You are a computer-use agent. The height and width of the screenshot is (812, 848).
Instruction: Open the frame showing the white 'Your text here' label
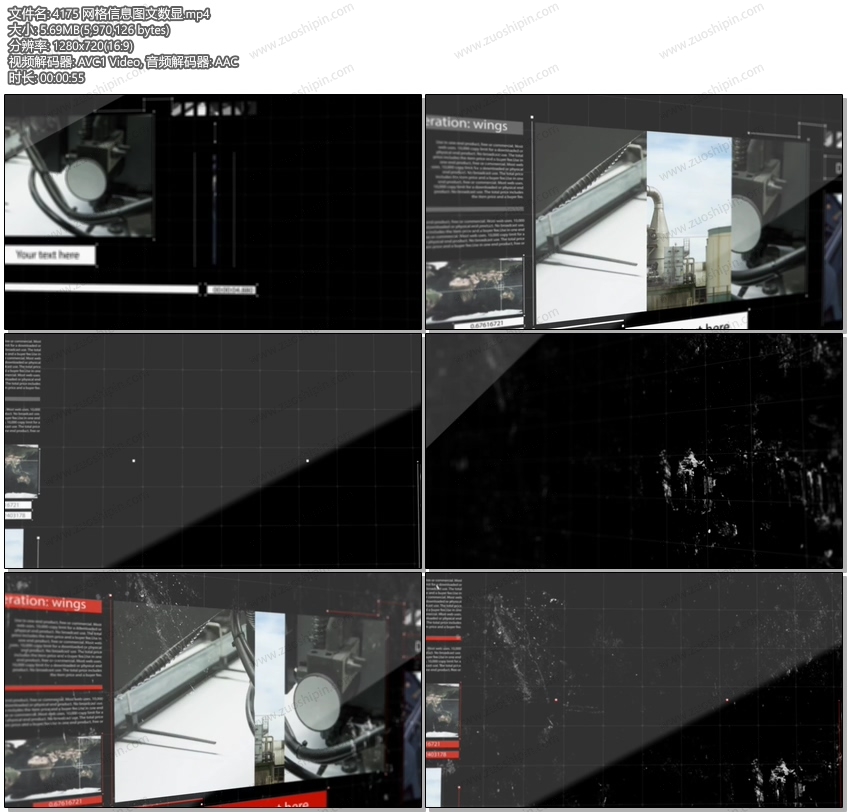[x=213, y=212]
